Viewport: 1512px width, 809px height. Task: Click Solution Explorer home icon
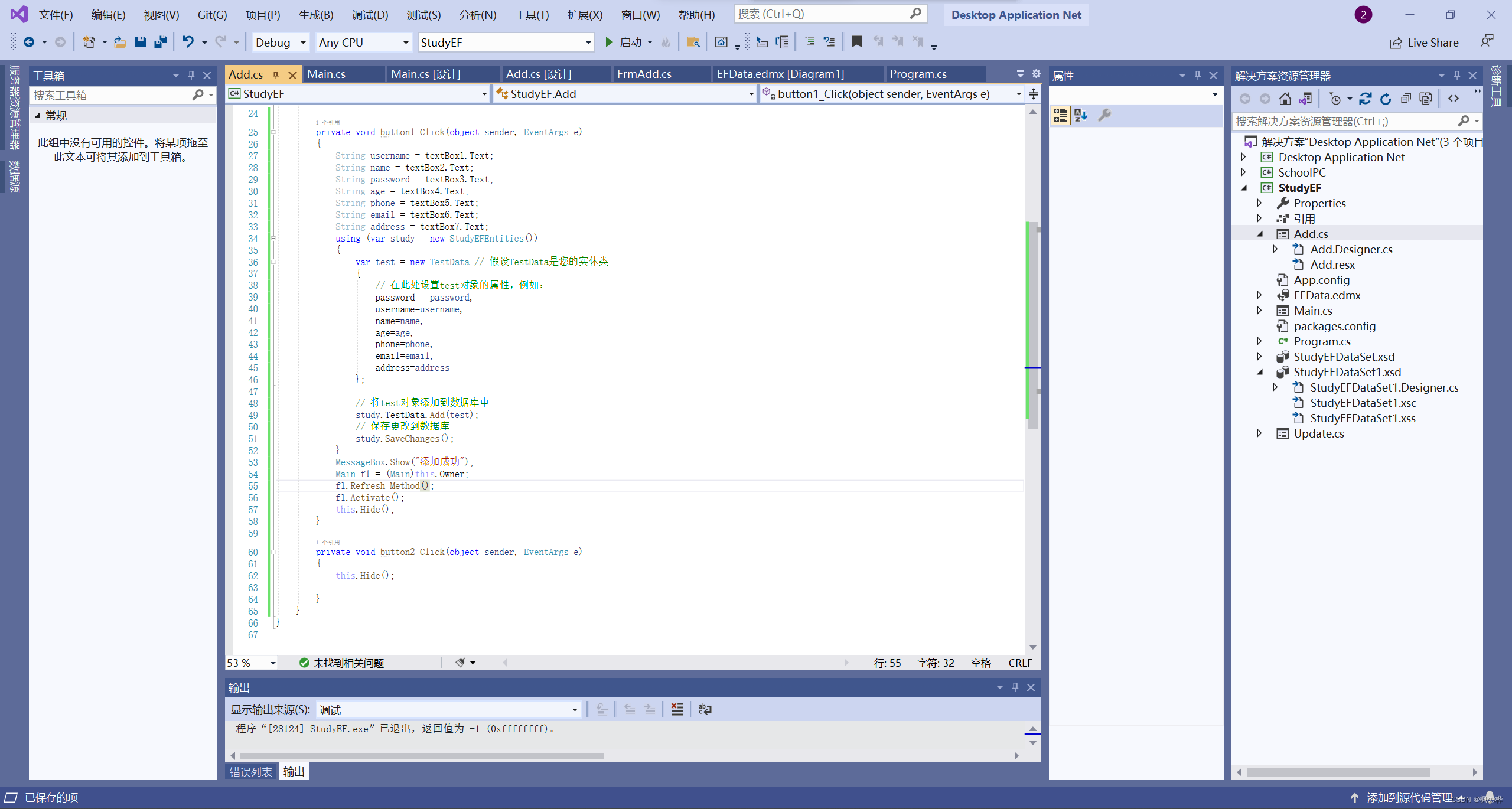pos(1285,99)
